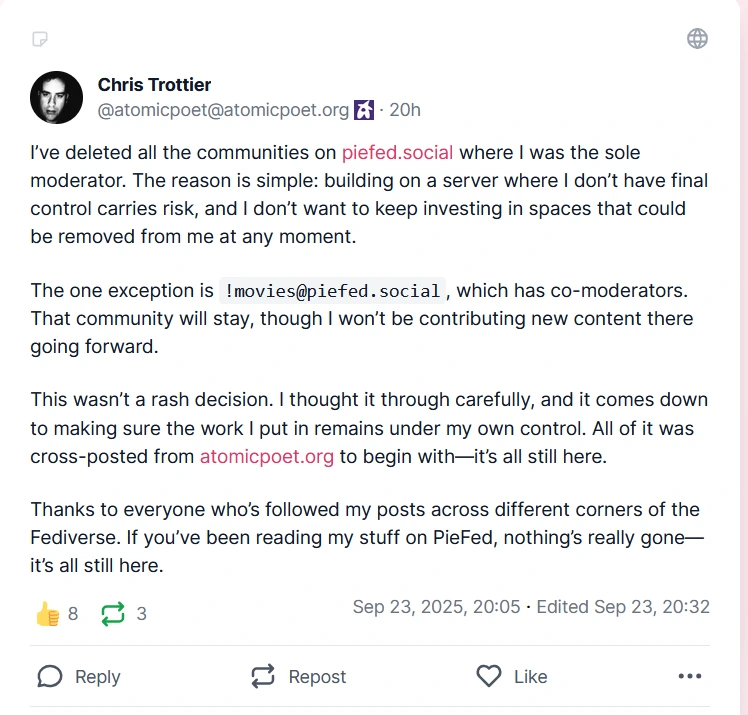This screenshot has width=748, height=715.
Task: Click the !movies@piefed.social community mention
Action: (332, 291)
